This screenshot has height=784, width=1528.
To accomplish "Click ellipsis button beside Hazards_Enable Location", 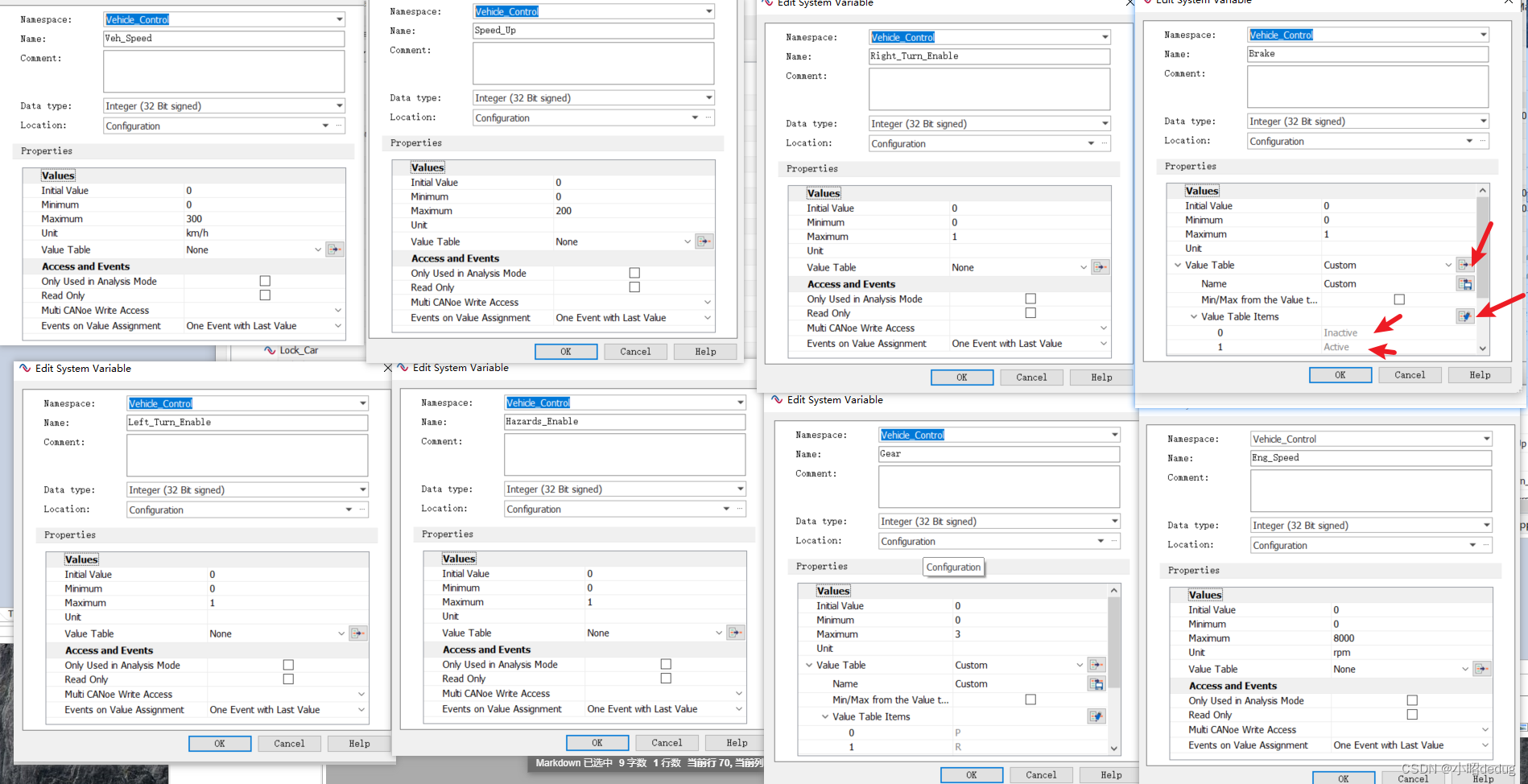I will [x=740, y=509].
